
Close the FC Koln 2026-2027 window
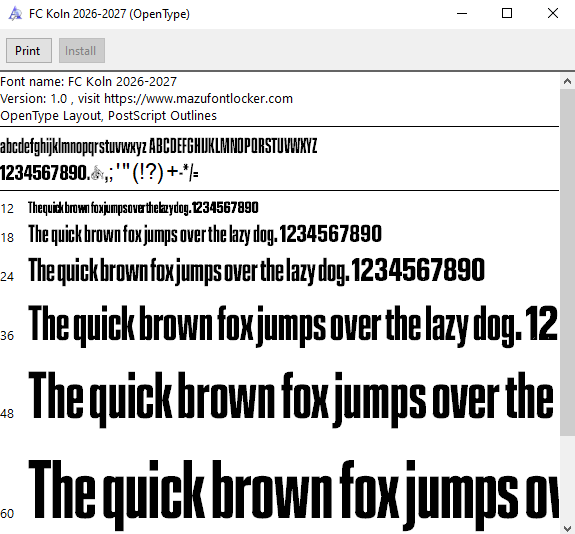(x=553, y=14)
